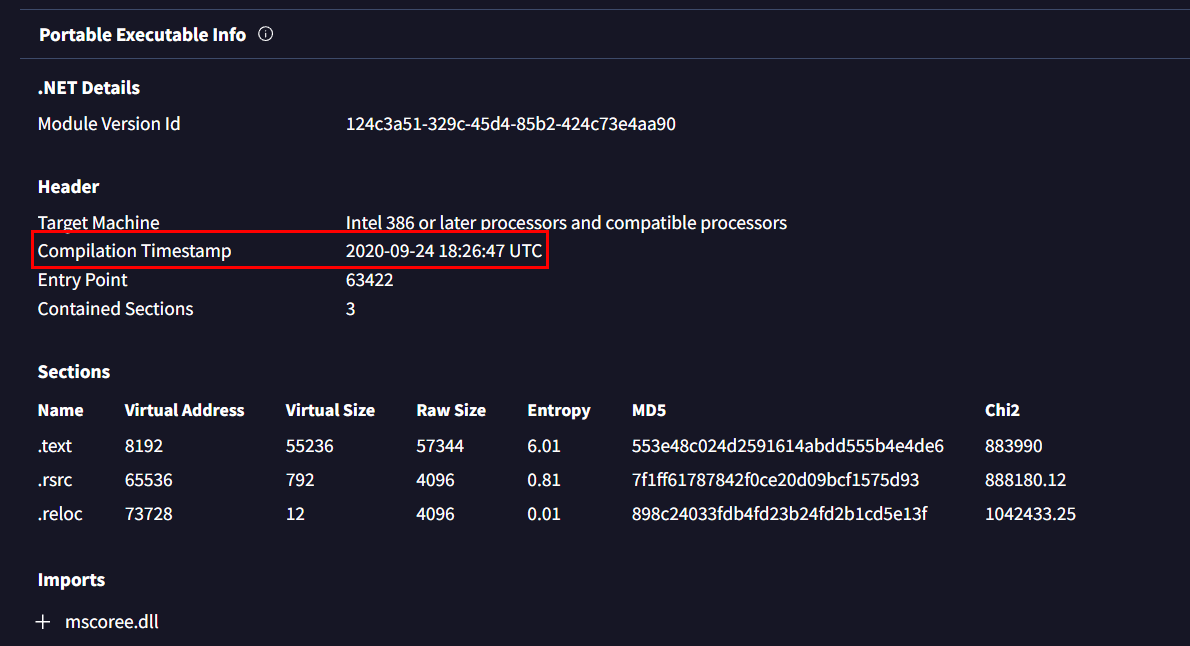The width and height of the screenshot is (1190, 646).
Task: Select the MD5 hash of .reloc section
Action: click(779, 514)
